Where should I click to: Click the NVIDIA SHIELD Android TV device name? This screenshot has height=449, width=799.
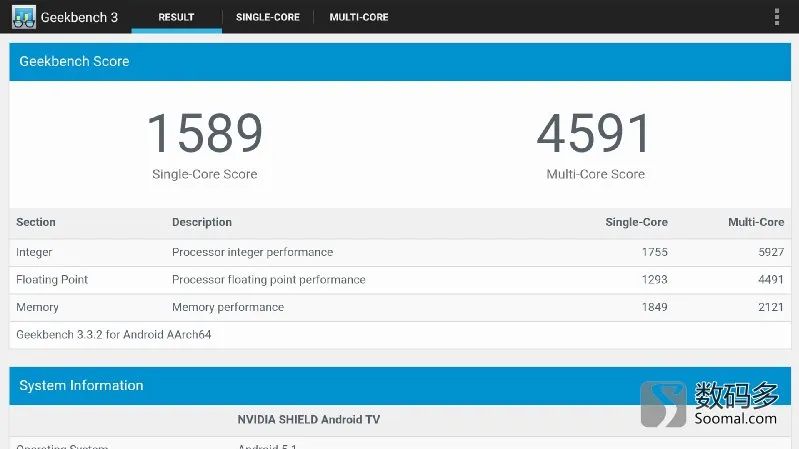pyautogui.click(x=309, y=419)
